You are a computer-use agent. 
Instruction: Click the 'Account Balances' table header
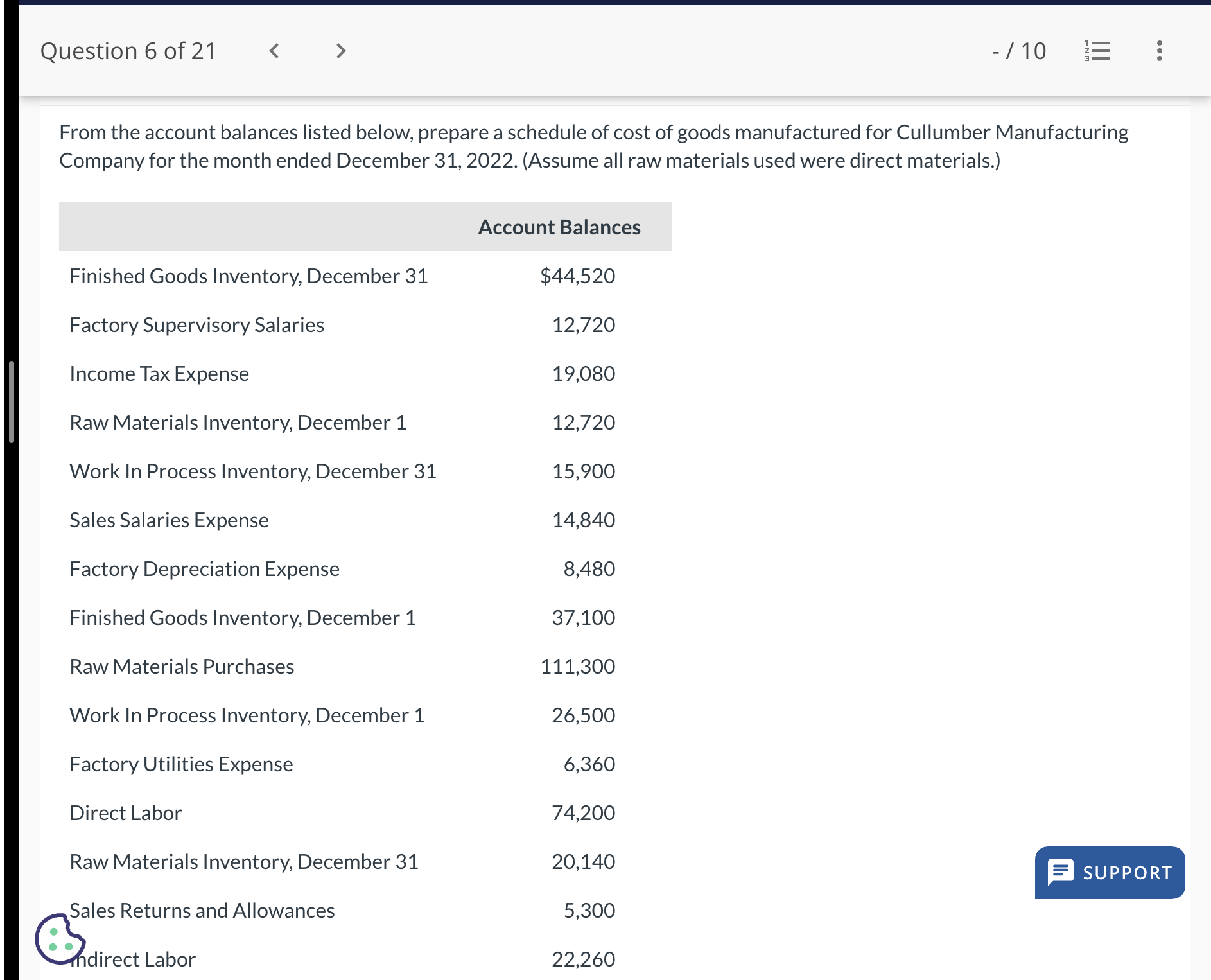pyautogui.click(x=559, y=227)
